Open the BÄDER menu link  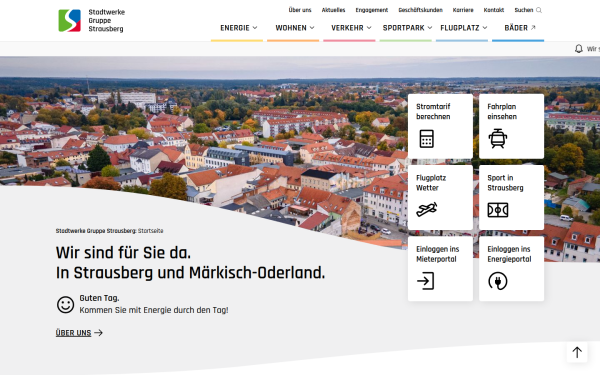click(x=516, y=28)
